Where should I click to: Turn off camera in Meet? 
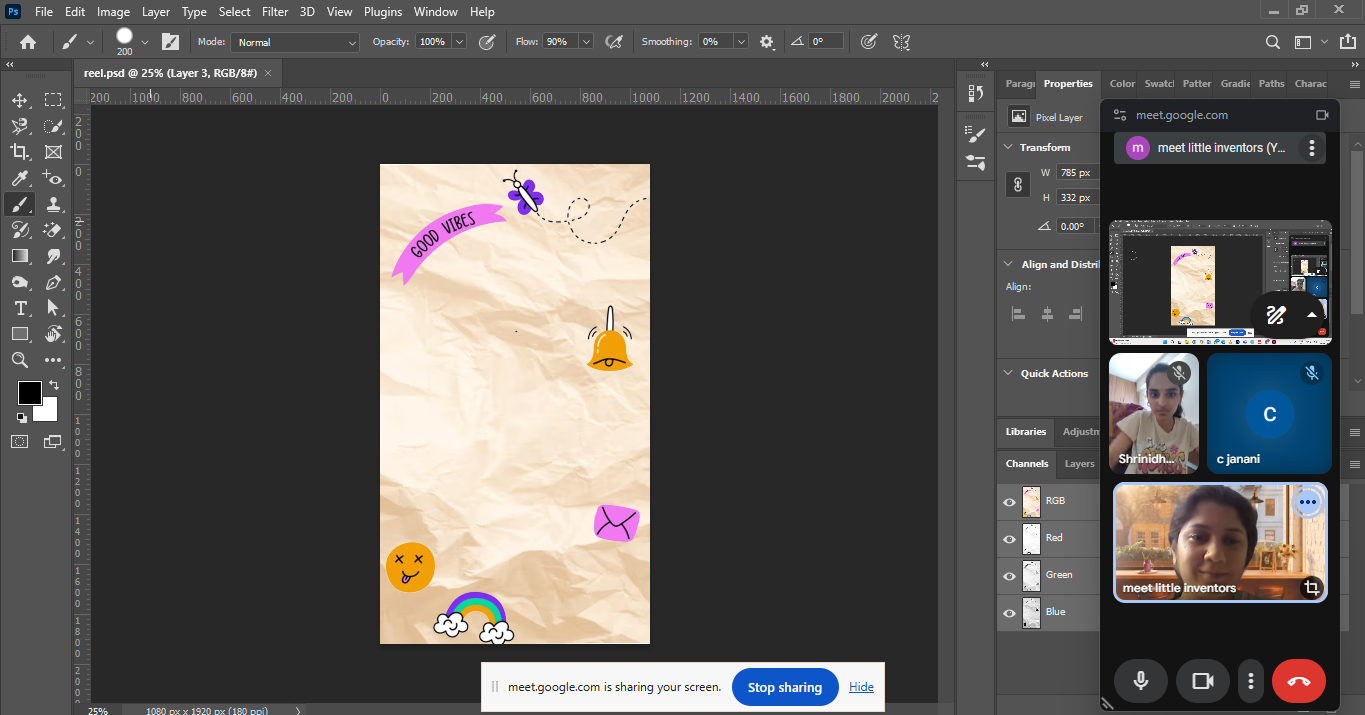coord(1202,681)
